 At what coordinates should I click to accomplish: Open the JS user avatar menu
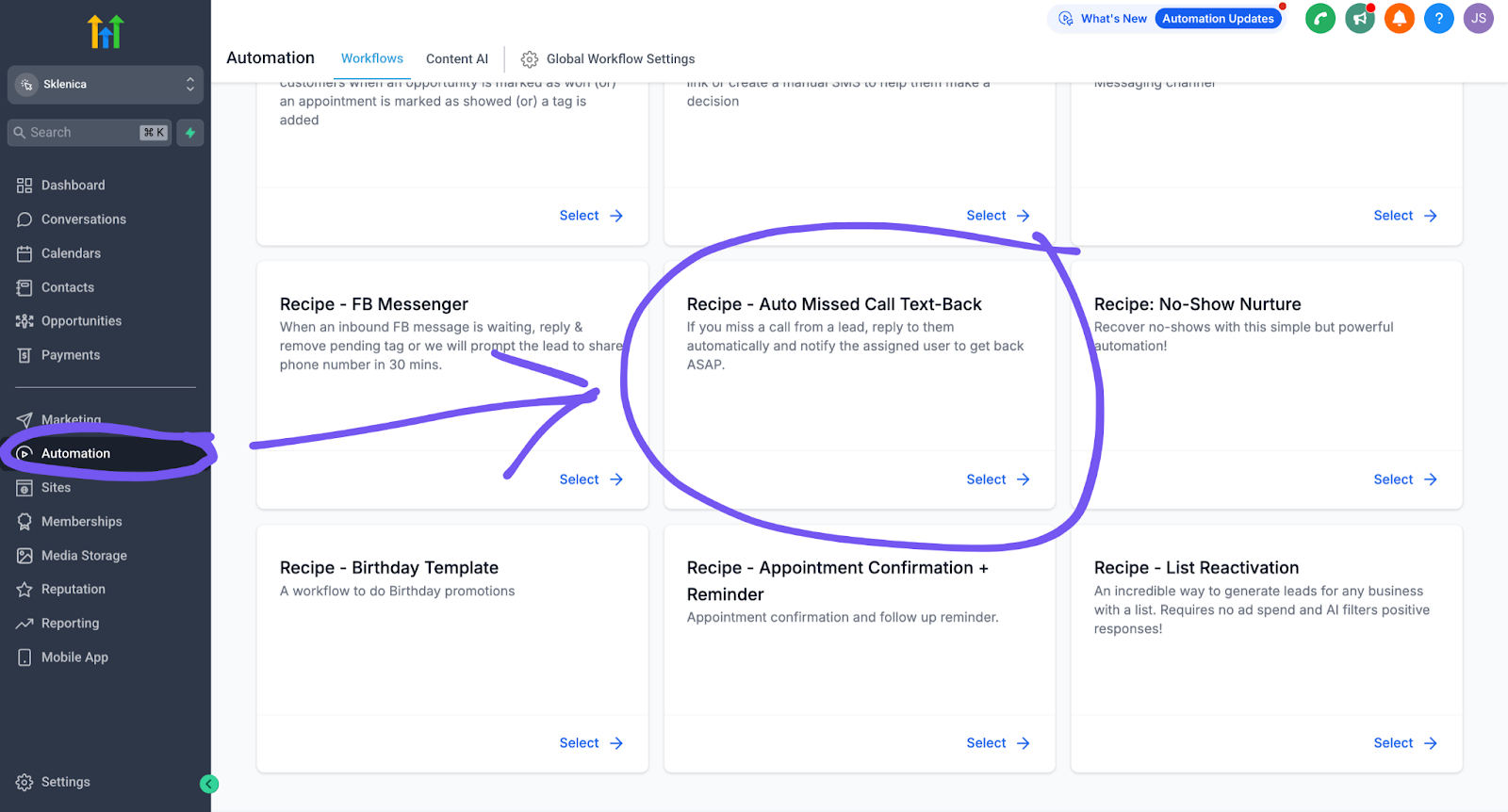coord(1479,19)
